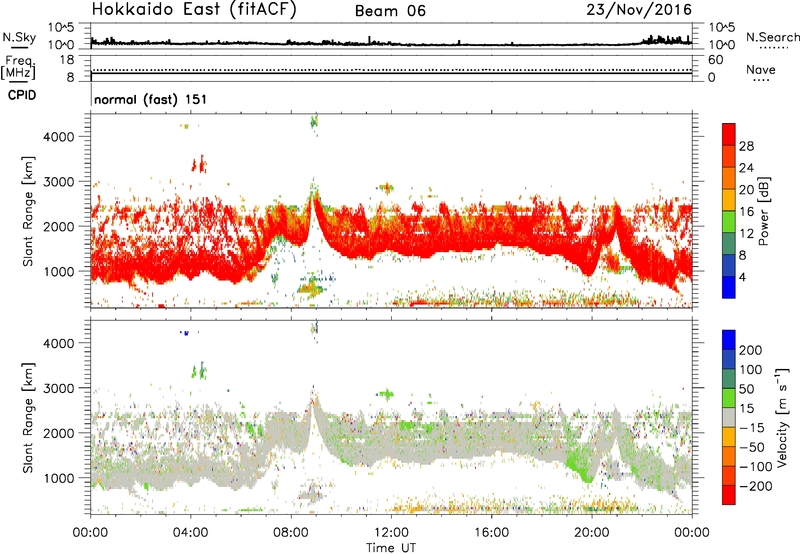The image size is (800, 554).
Task: Click the date '23/Nov/2016'
Action: point(639,10)
